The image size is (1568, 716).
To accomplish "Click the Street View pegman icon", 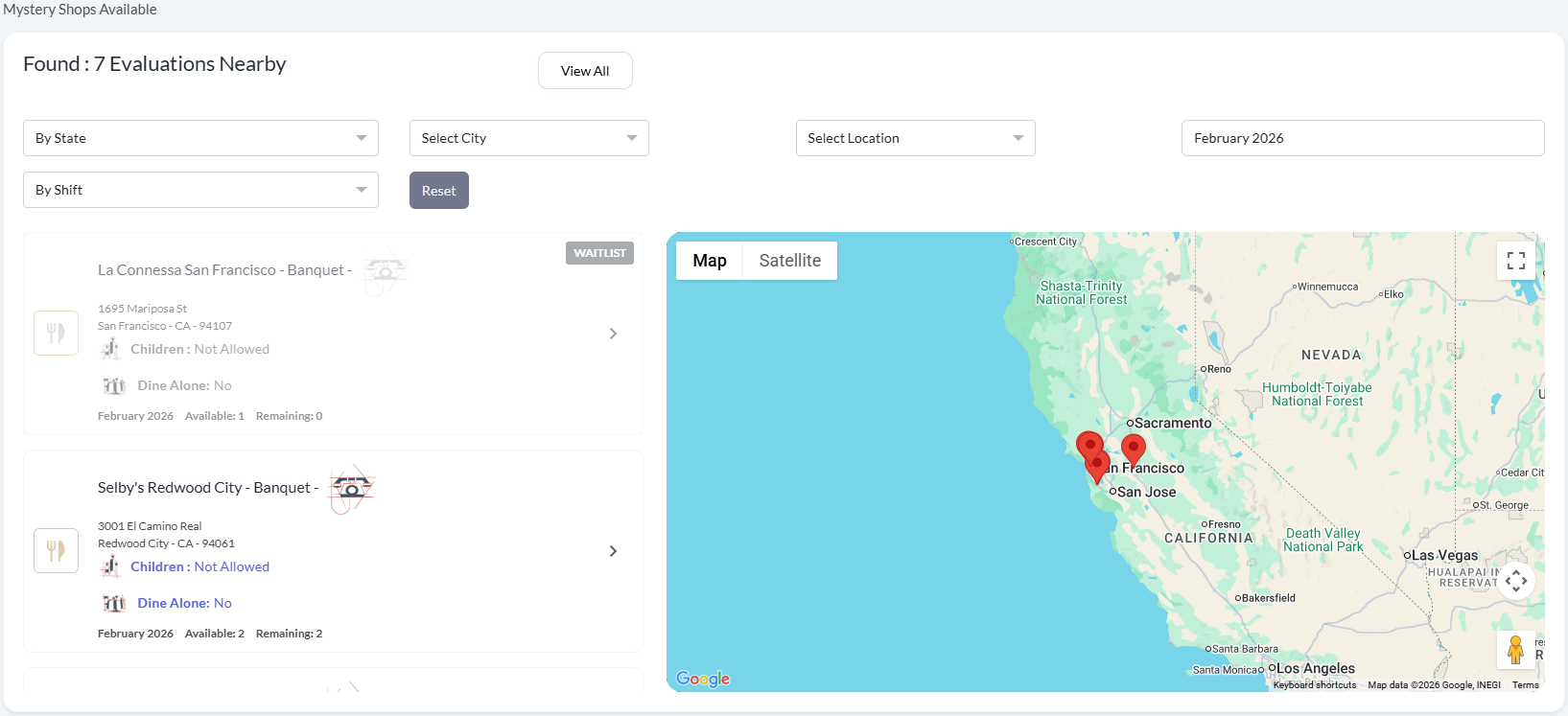I will pos(1515,650).
